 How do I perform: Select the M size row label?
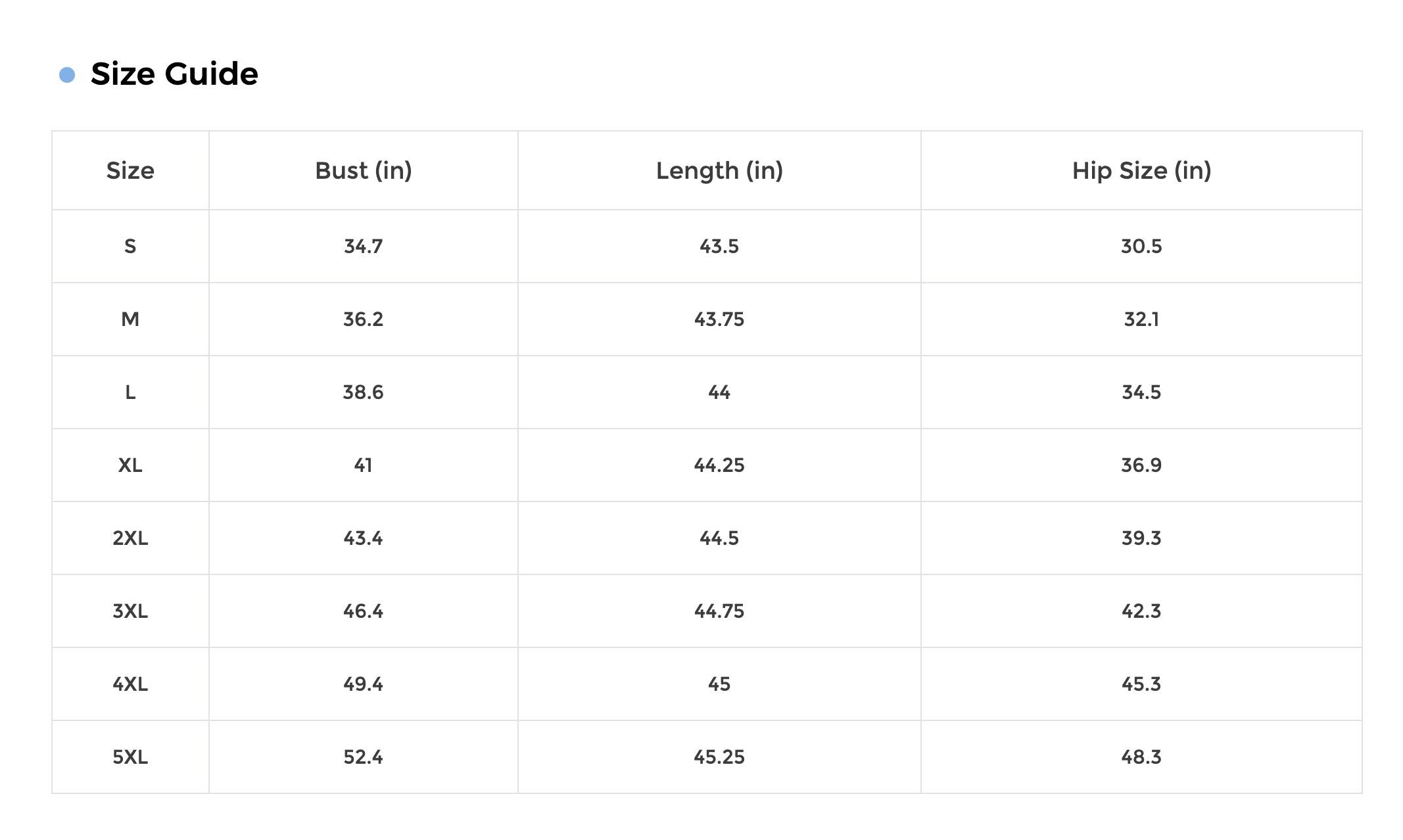(x=130, y=319)
